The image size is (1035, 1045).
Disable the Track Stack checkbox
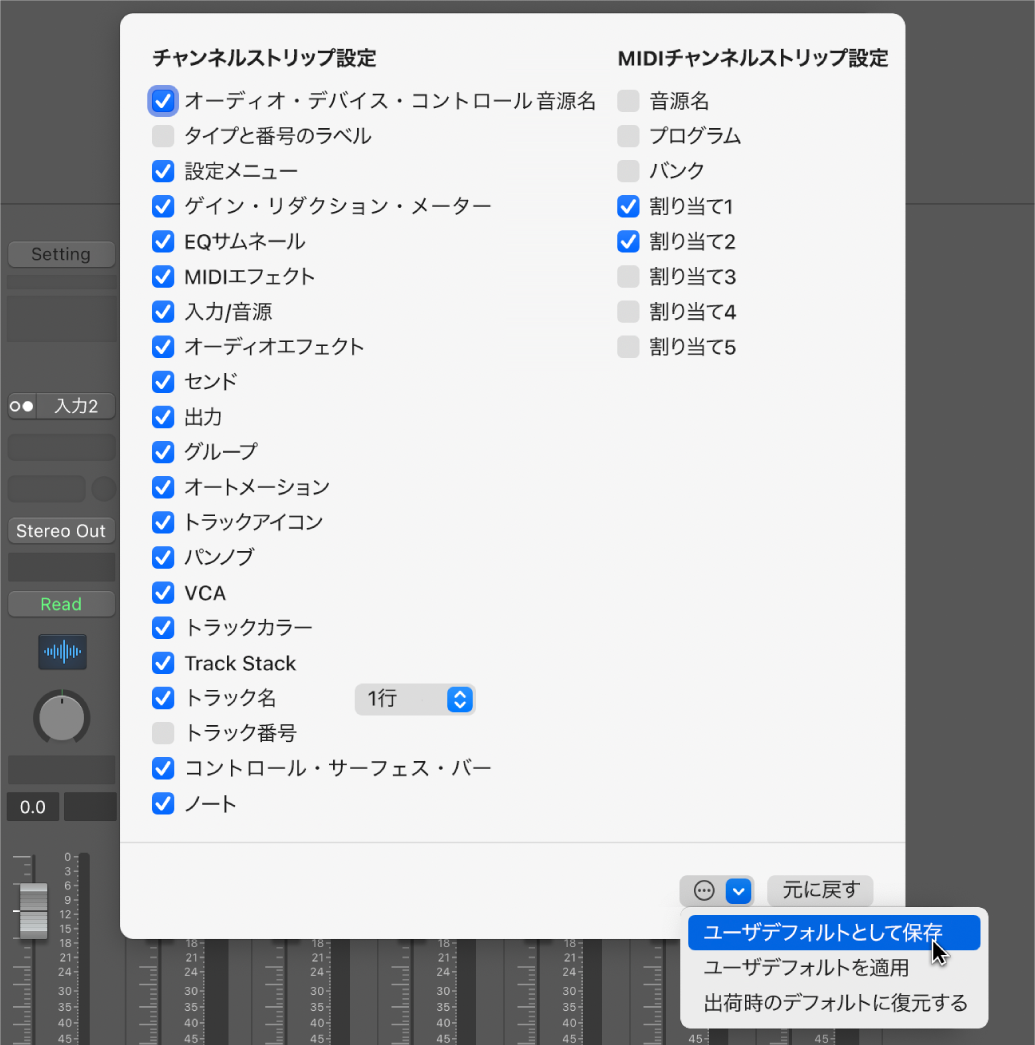pos(163,663)
